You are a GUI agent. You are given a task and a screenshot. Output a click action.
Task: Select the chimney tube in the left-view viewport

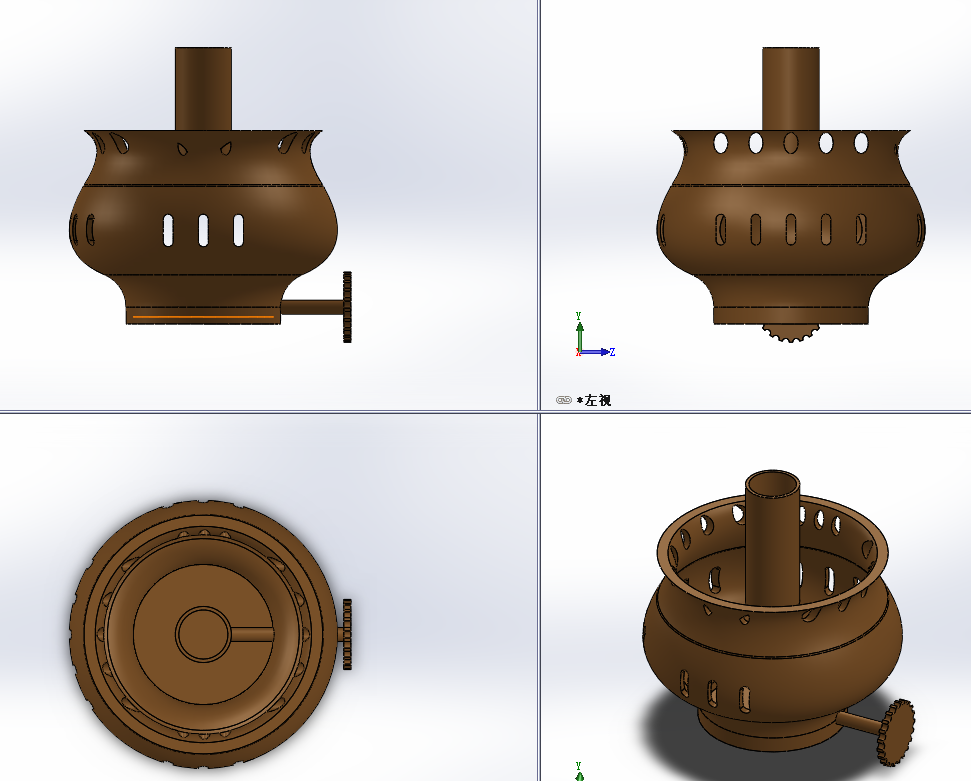tap(791, 89)
